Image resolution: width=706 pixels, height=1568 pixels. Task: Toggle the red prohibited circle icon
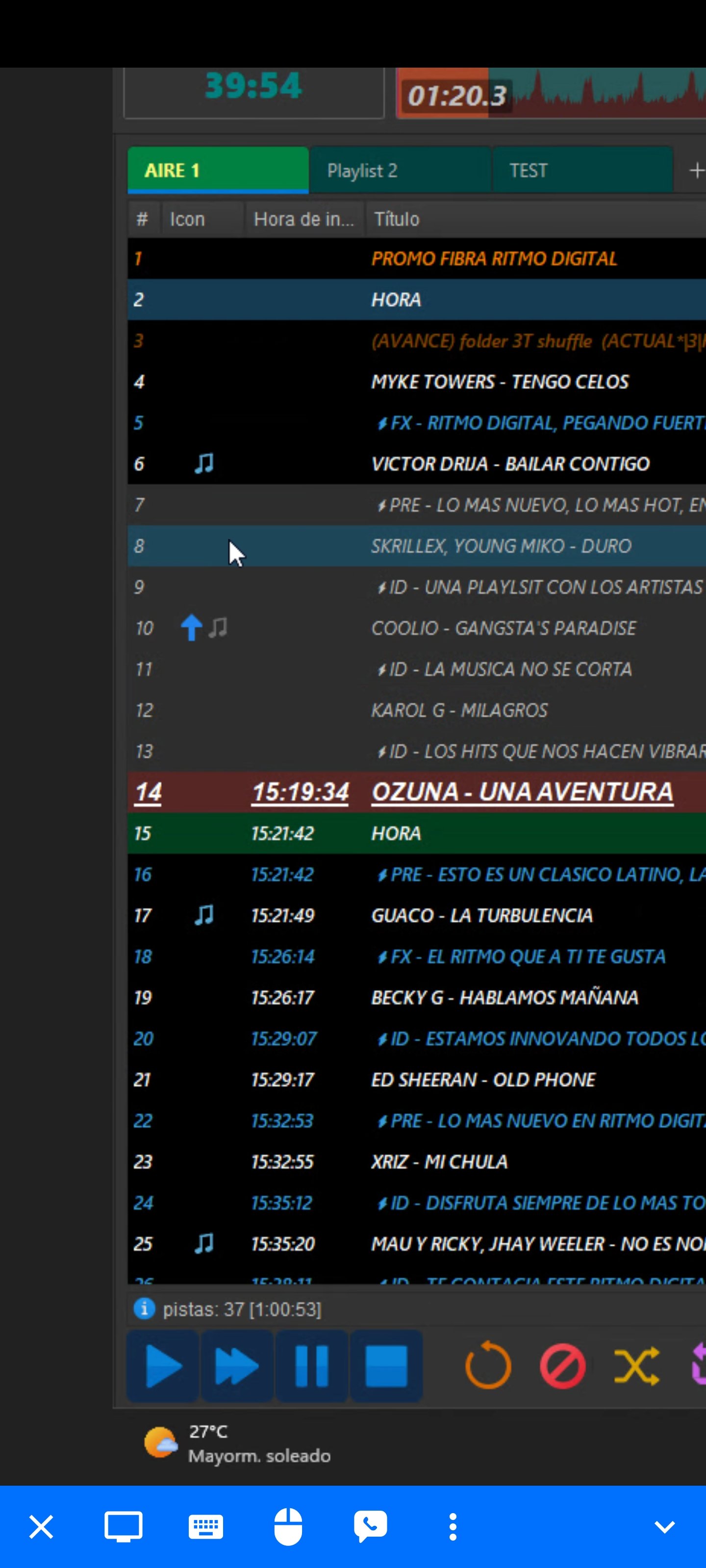click(x=562, y=1366)
